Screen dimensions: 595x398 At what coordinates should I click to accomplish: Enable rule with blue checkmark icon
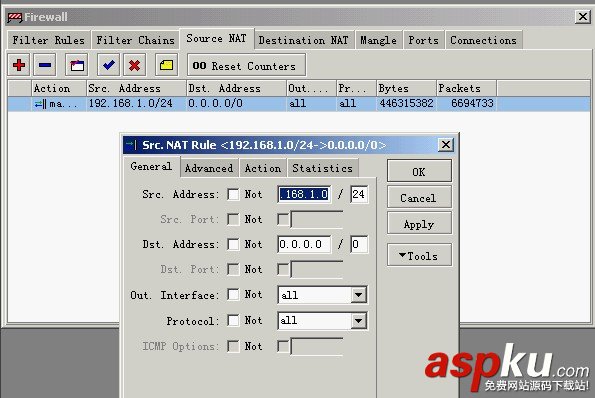click(109, 65)
